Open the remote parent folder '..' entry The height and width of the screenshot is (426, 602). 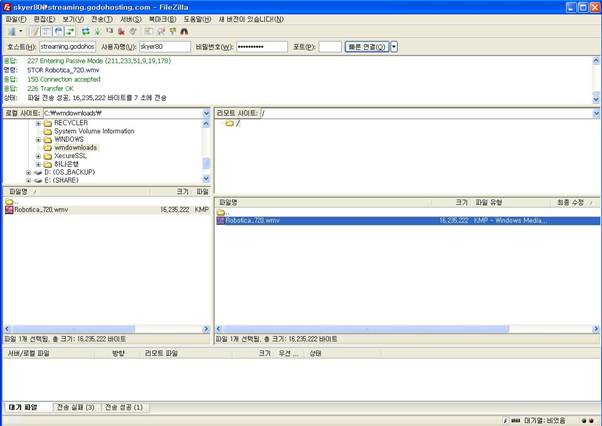coord(223,212)
